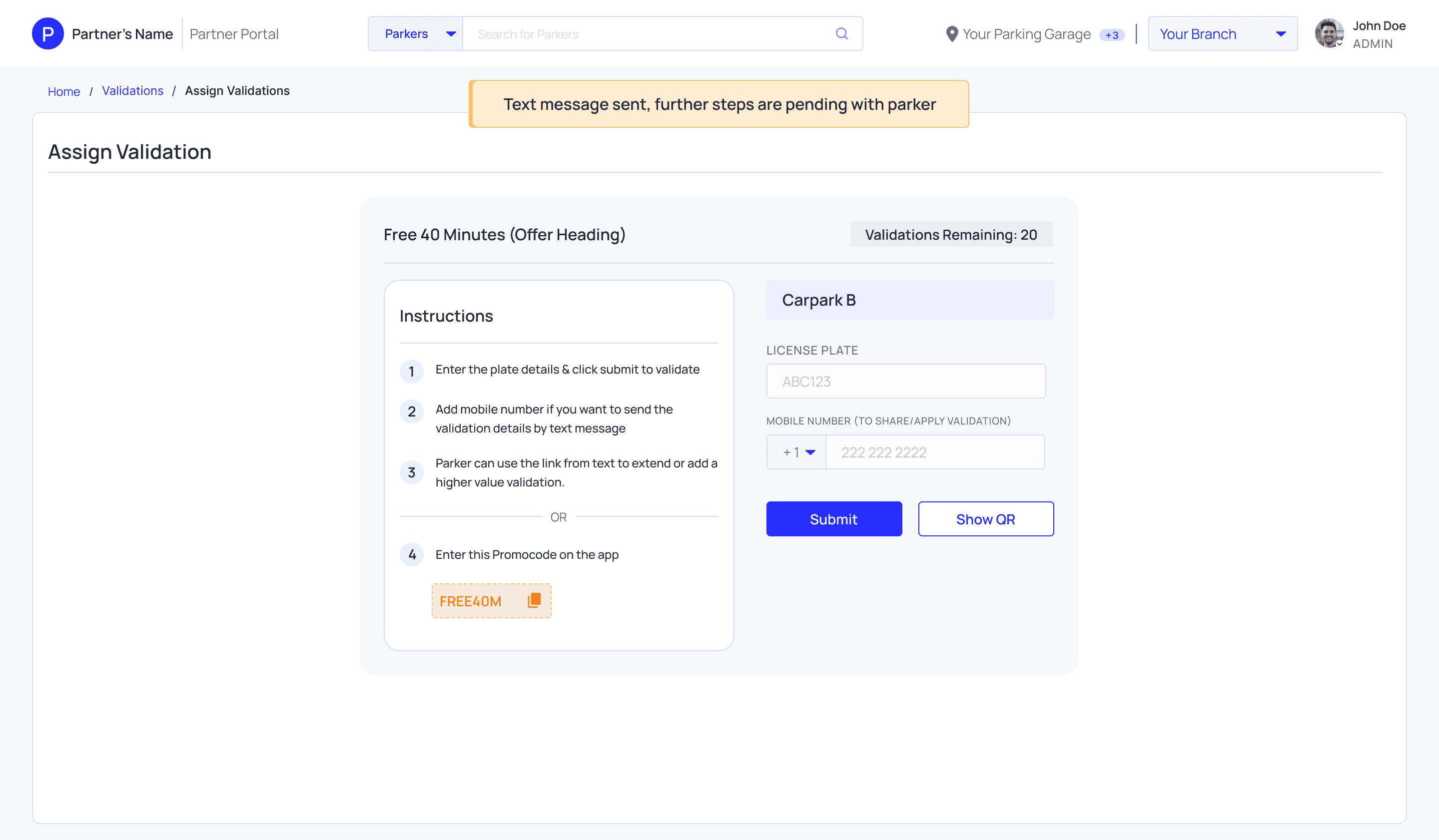Click the step 4 number badge
This screenshot has width=1439, height=840.
(x=412, y=554)
